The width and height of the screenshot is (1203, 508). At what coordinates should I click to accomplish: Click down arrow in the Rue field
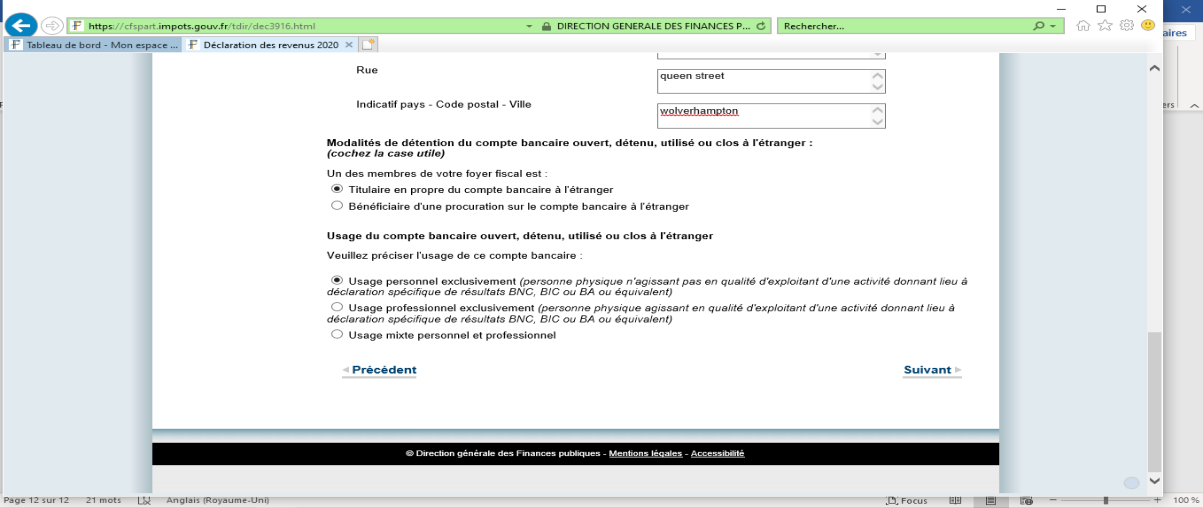pyautogui.click(x=877, y=87)
